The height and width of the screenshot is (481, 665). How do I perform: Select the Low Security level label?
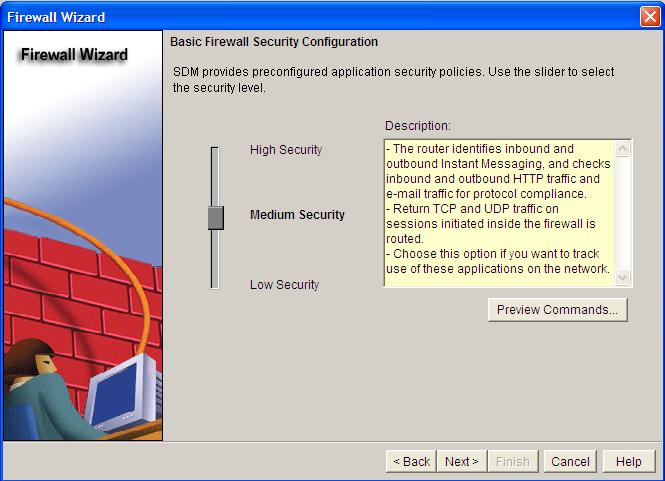(284, 284)
